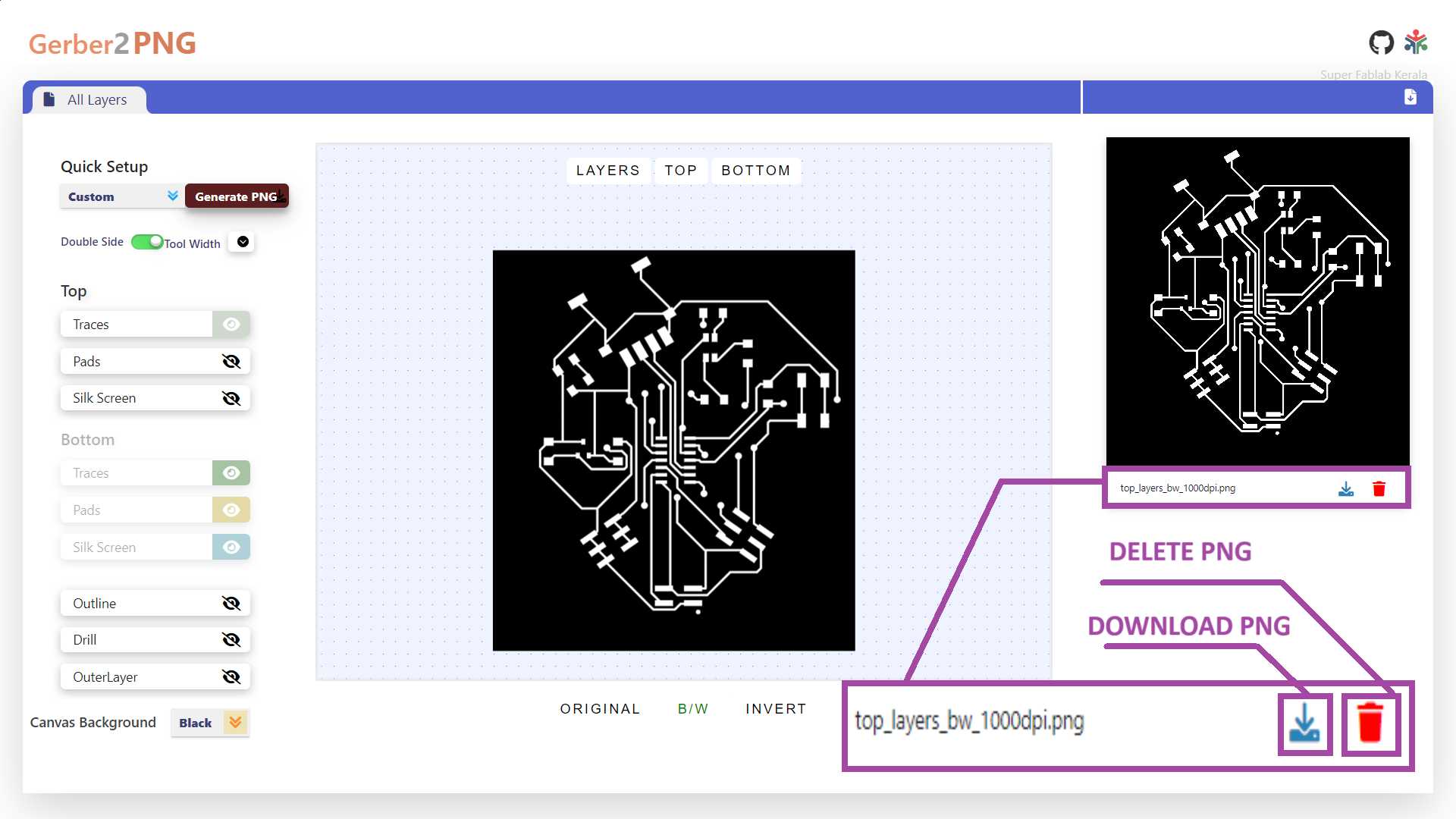Click the Generate PNG button
The height and width of the screenshot is (819, 1456).
237,196
